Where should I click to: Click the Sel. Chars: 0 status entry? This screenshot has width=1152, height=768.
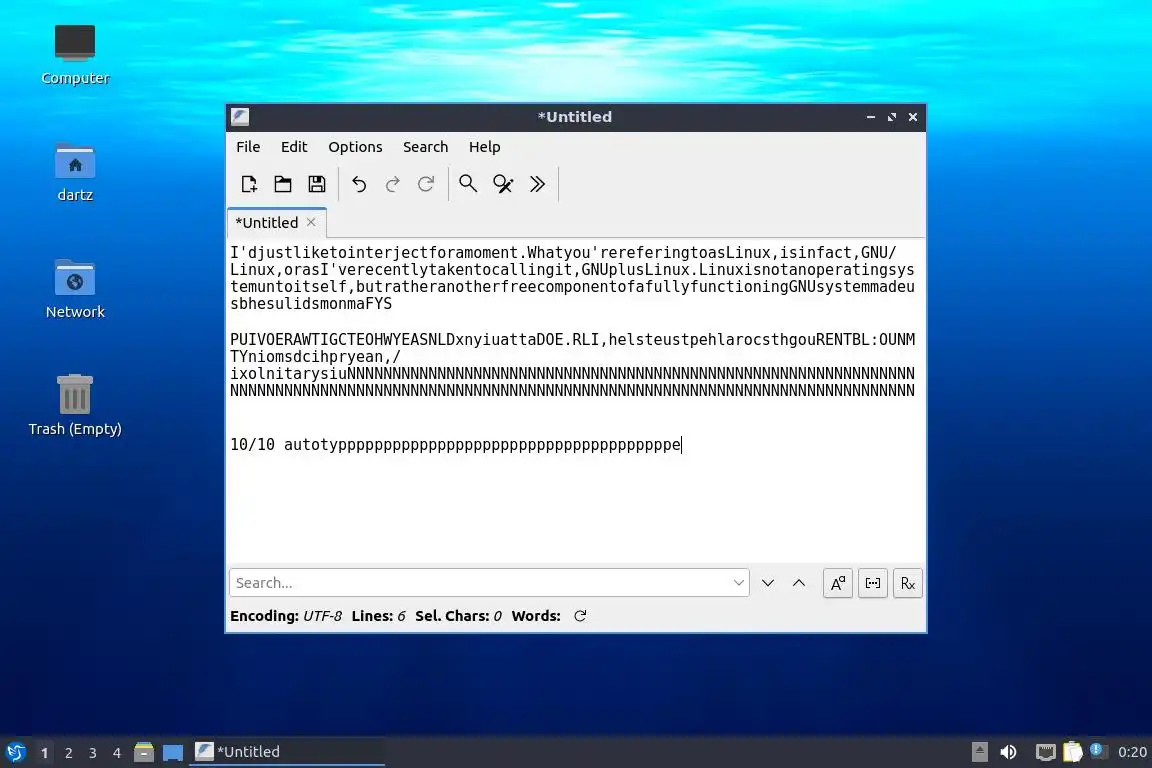(x=458, y=616)
